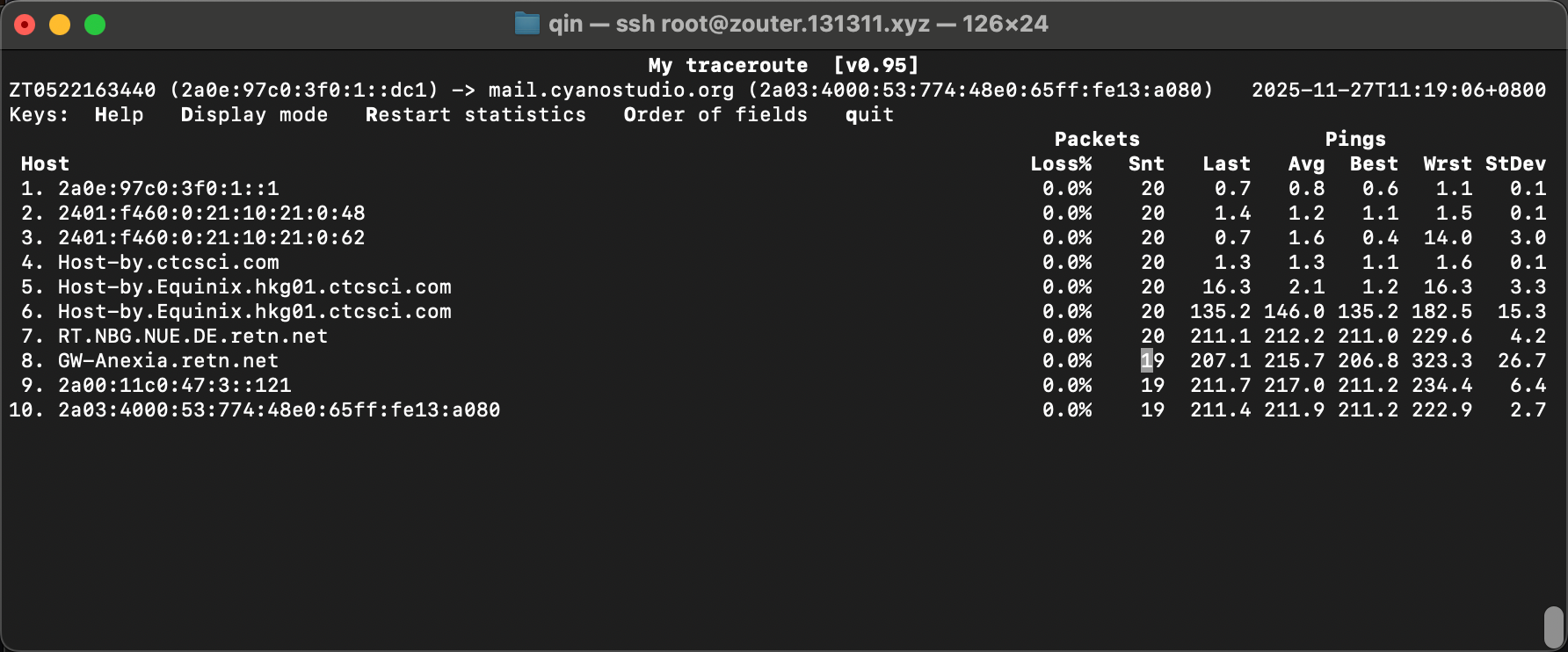This screenshot has width=1568, height=652.
Task: Click the Help key label
Action: 119,115
